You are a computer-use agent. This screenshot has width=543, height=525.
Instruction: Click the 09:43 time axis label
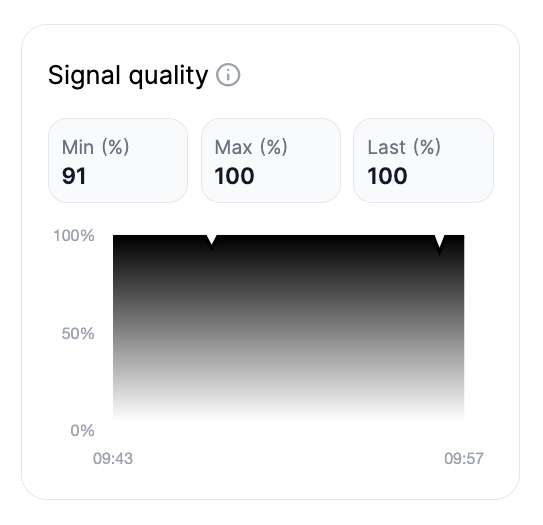click(x=113, y=459)
